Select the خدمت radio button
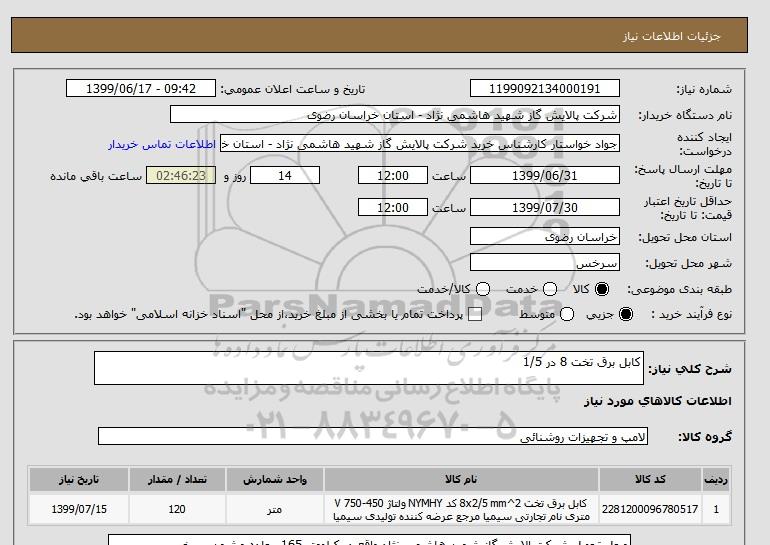This screenshot has width=770, height=545. [550, 289]
